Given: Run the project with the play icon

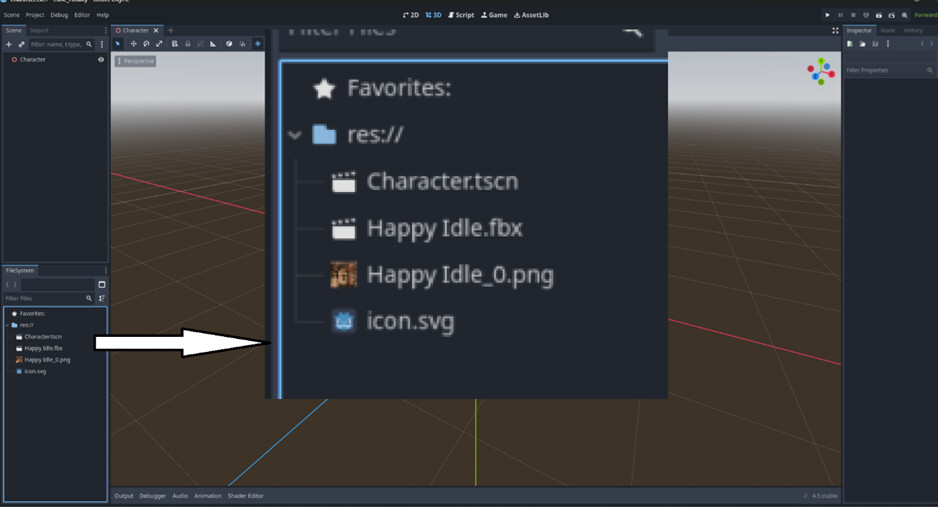Looking at the screenshot, I should (827, 15).
